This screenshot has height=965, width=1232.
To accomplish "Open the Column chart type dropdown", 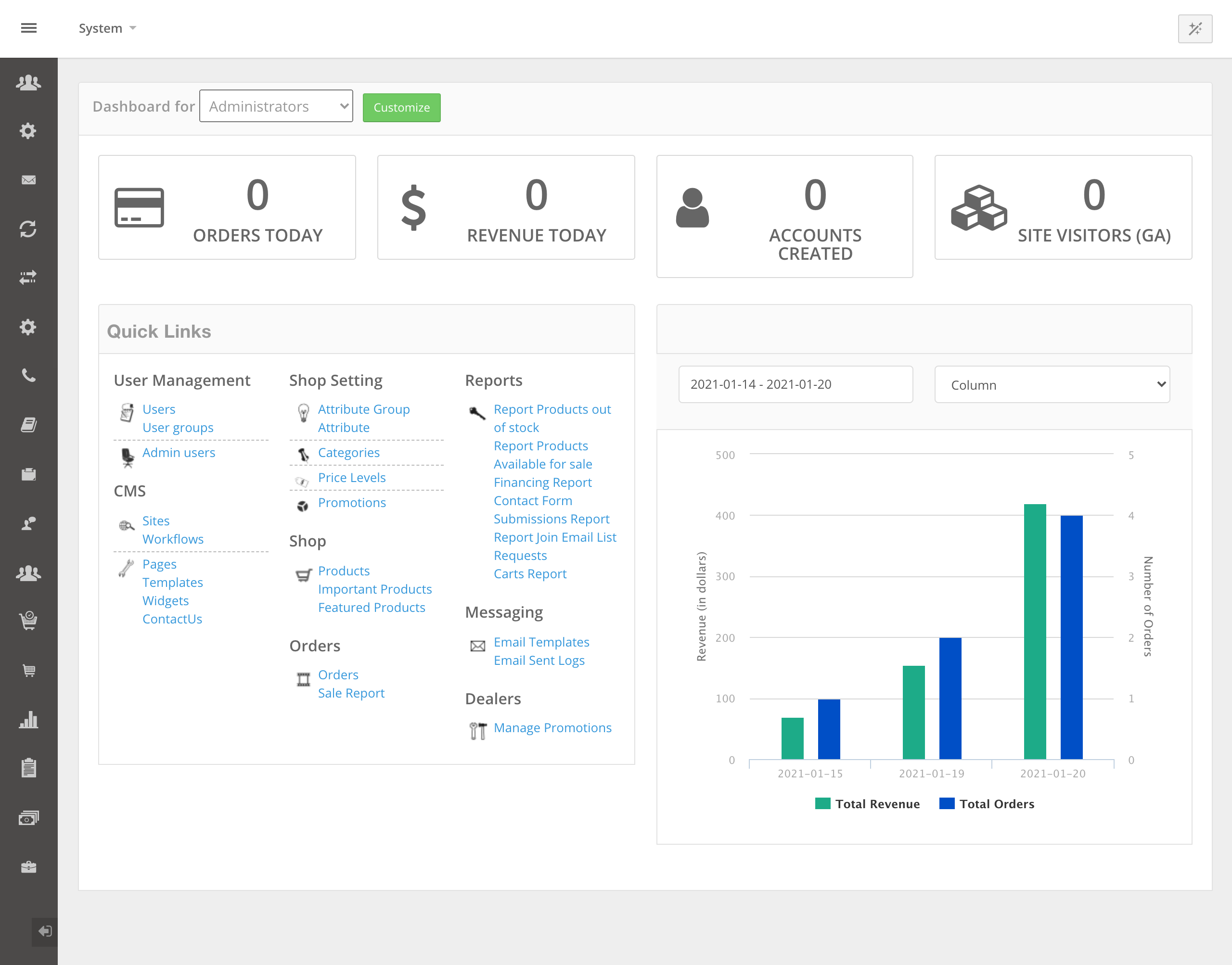I will click(1052, 385).
